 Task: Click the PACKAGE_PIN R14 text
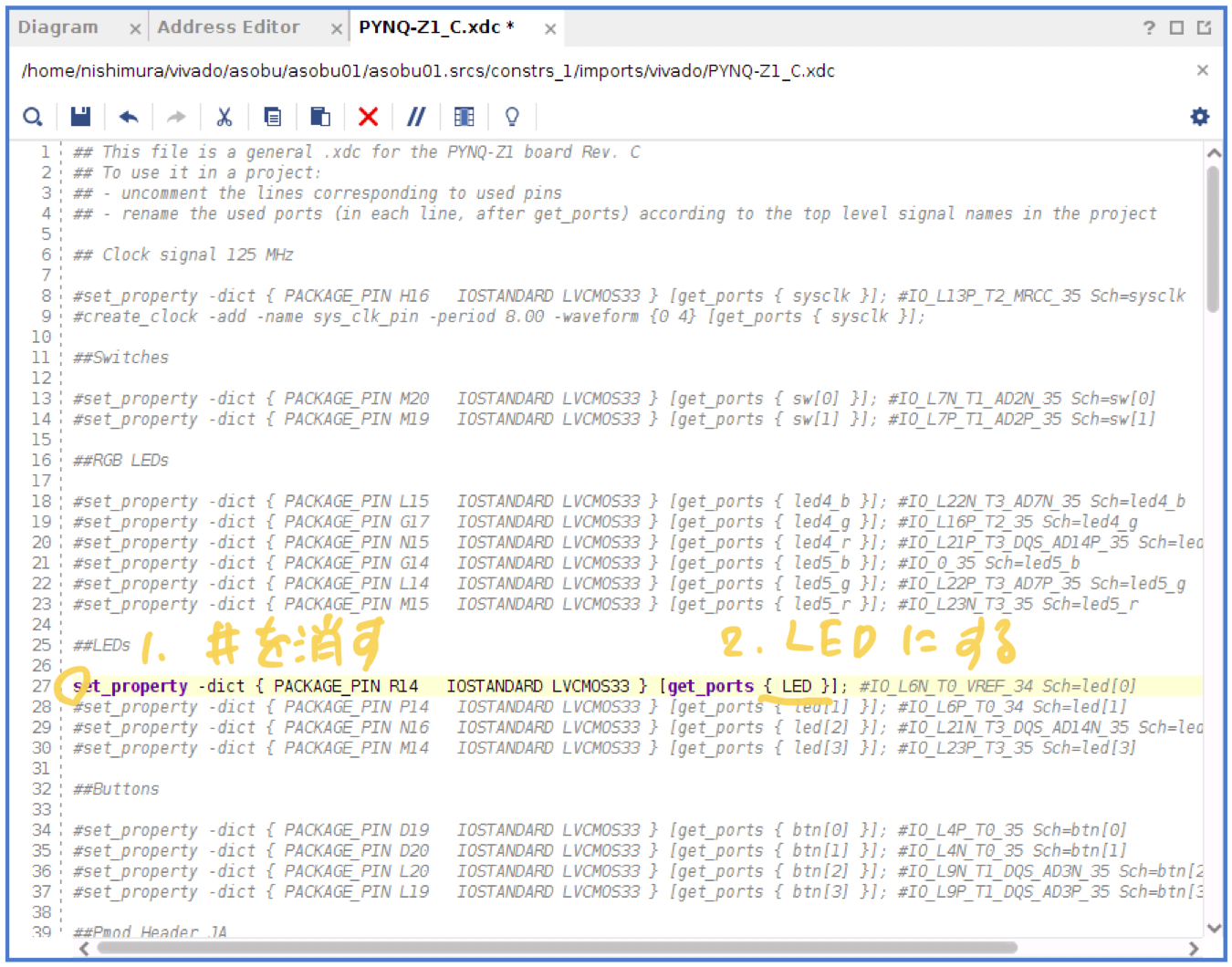(x=346, y=686)
